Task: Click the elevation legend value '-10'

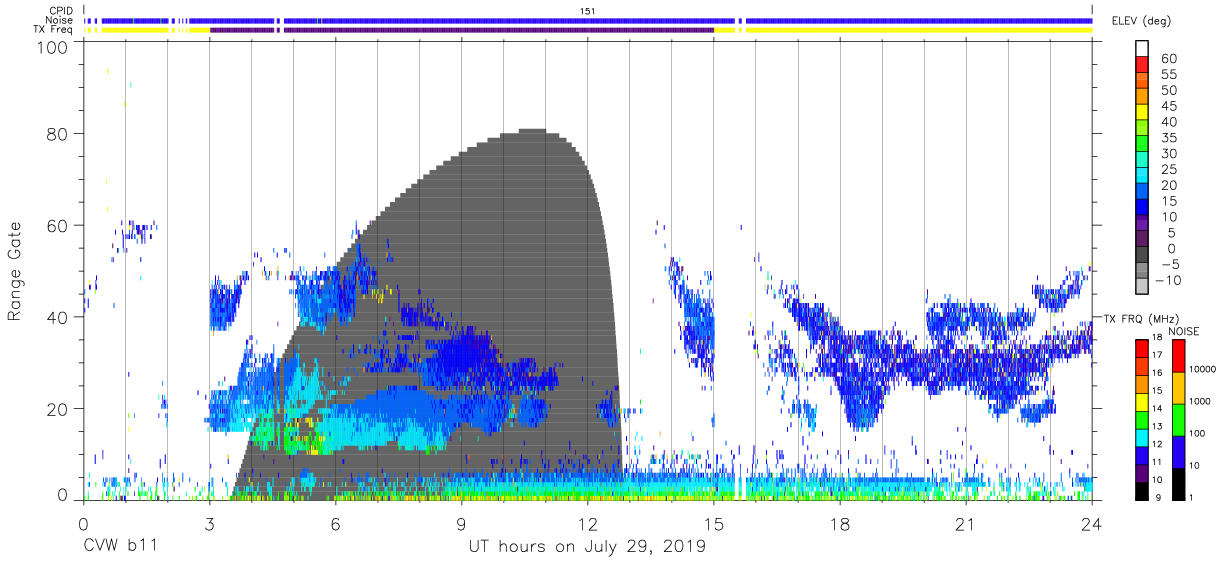Action: click(x=1166, y=280)
